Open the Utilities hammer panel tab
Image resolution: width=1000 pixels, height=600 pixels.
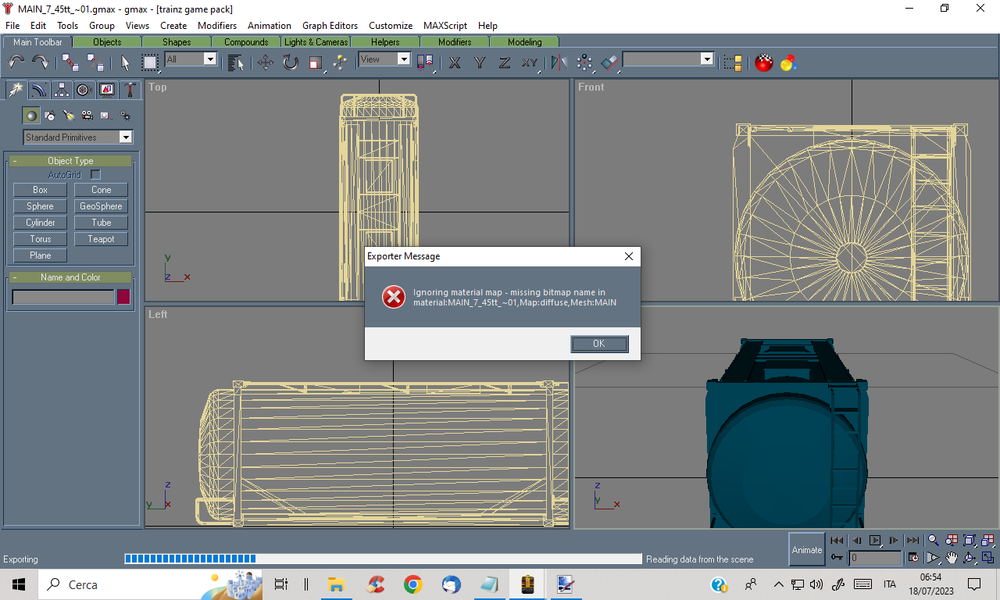click(130, 90)
